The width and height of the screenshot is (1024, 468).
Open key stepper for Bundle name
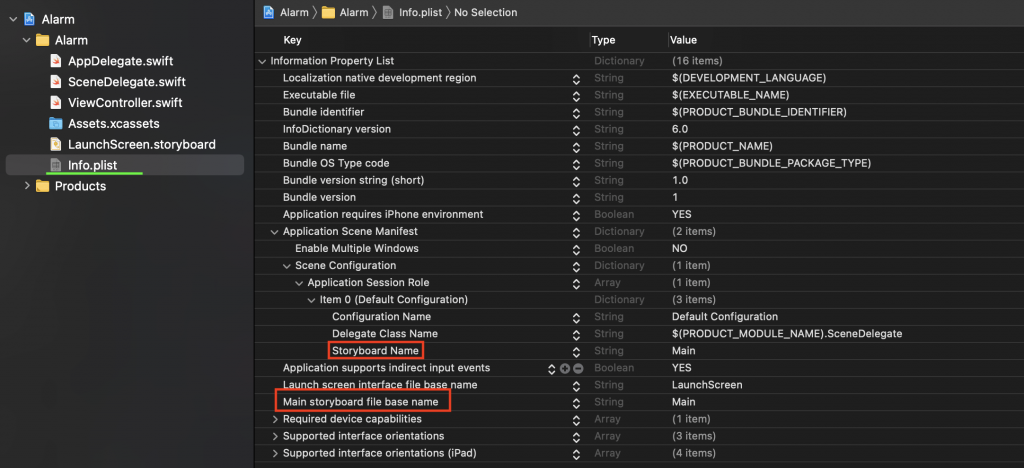pos(576,147)
